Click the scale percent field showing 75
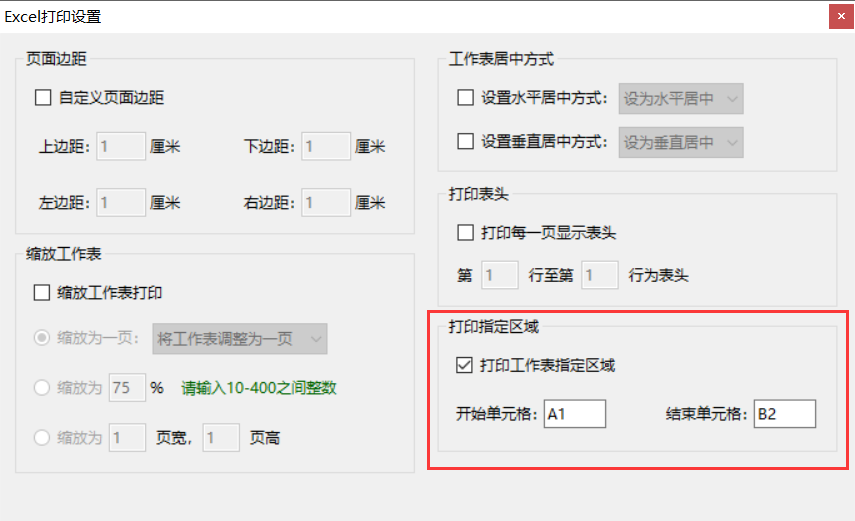 pyautogui.click(x=127, y=388)
